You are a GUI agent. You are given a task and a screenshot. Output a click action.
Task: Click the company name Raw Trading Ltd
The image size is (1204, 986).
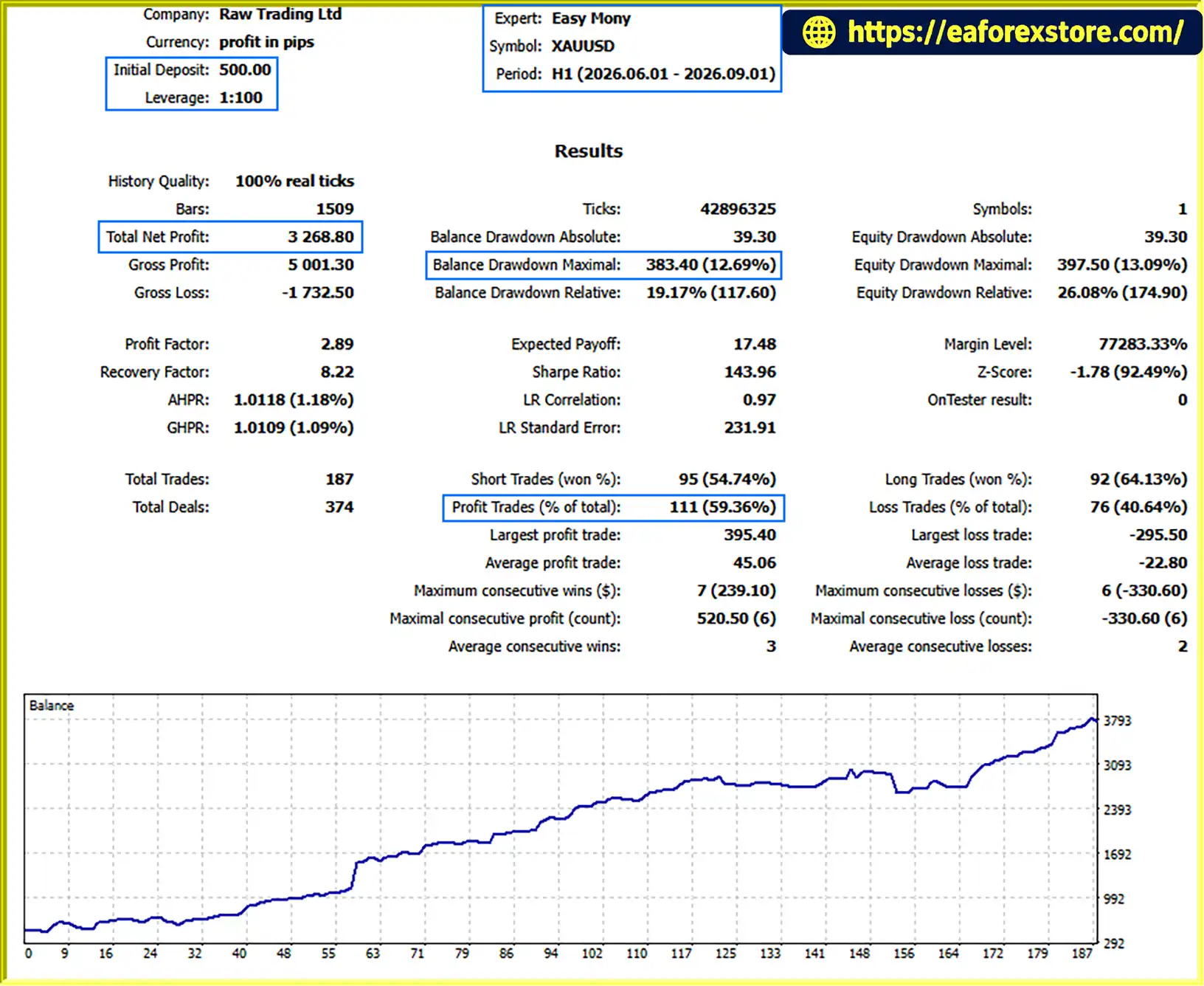(x=280, y=14)
